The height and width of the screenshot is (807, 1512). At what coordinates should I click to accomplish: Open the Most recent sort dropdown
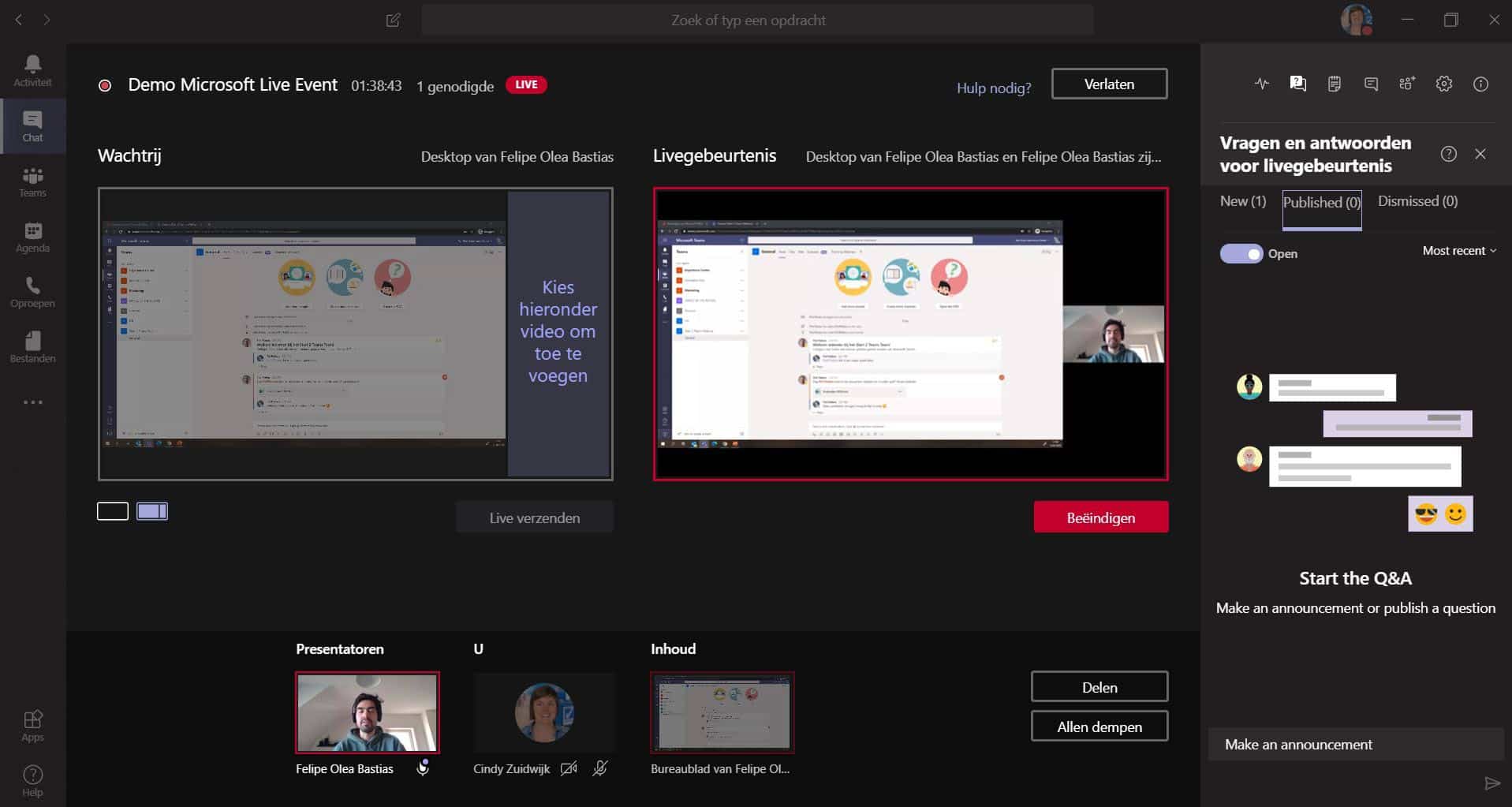[x=1459, y=251]
